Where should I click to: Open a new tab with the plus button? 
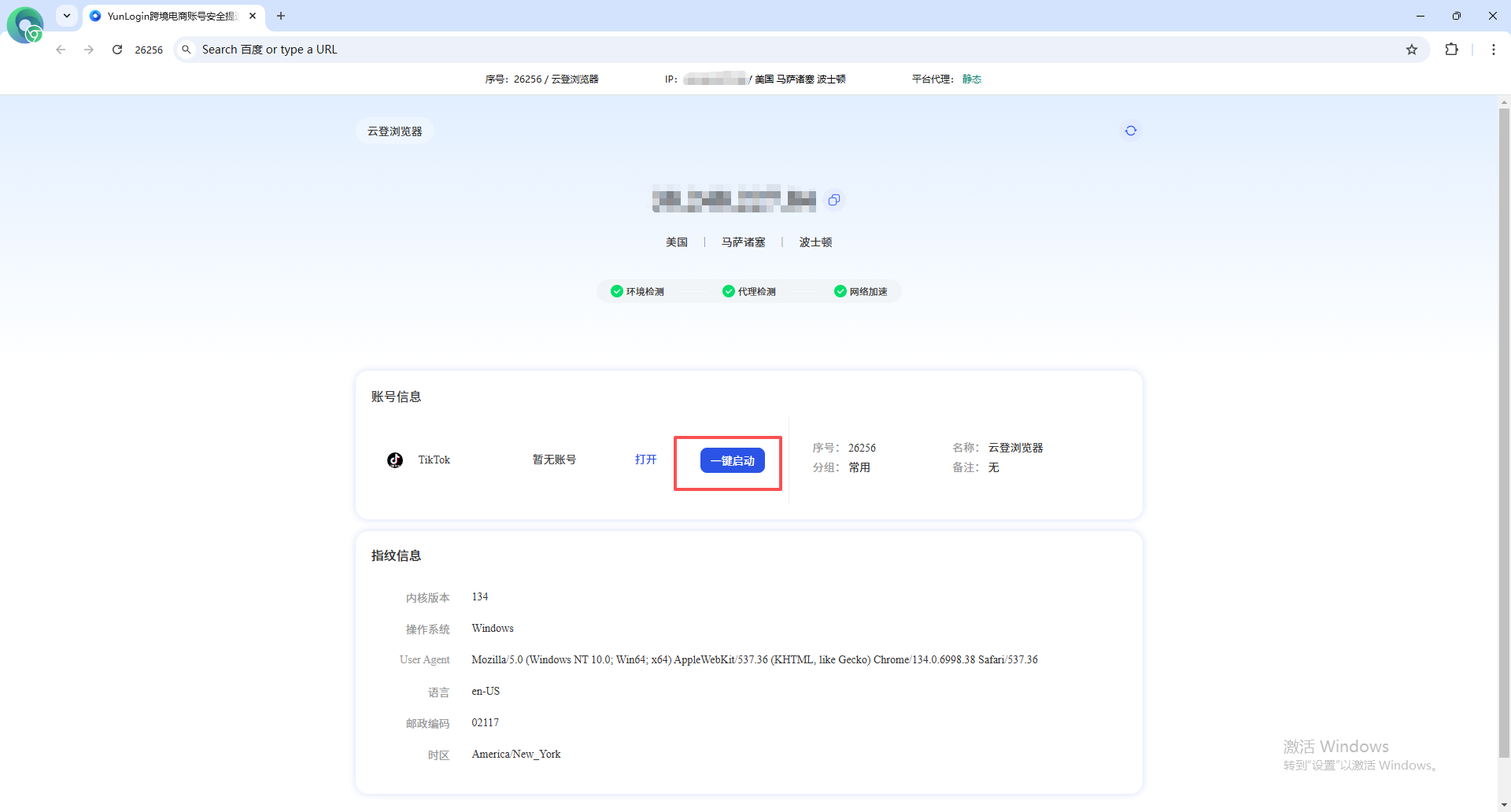[x=281, y=16]
